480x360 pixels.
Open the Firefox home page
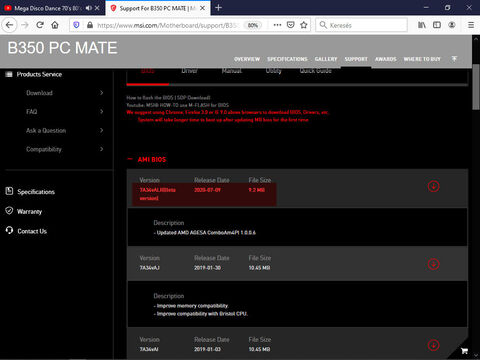point(55,25)
